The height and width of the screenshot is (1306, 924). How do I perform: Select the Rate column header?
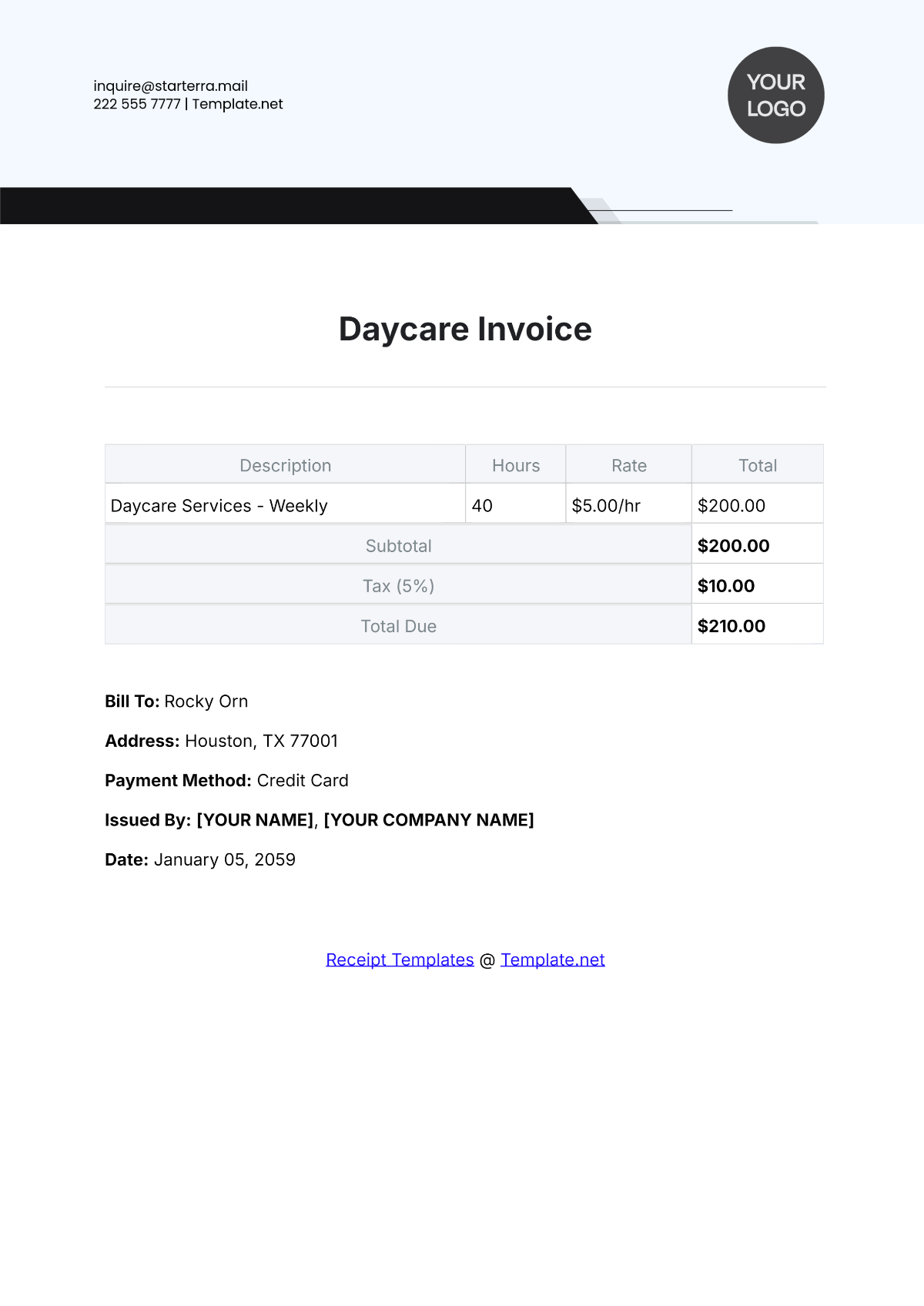pyautogui.click(x=629, y=465)
